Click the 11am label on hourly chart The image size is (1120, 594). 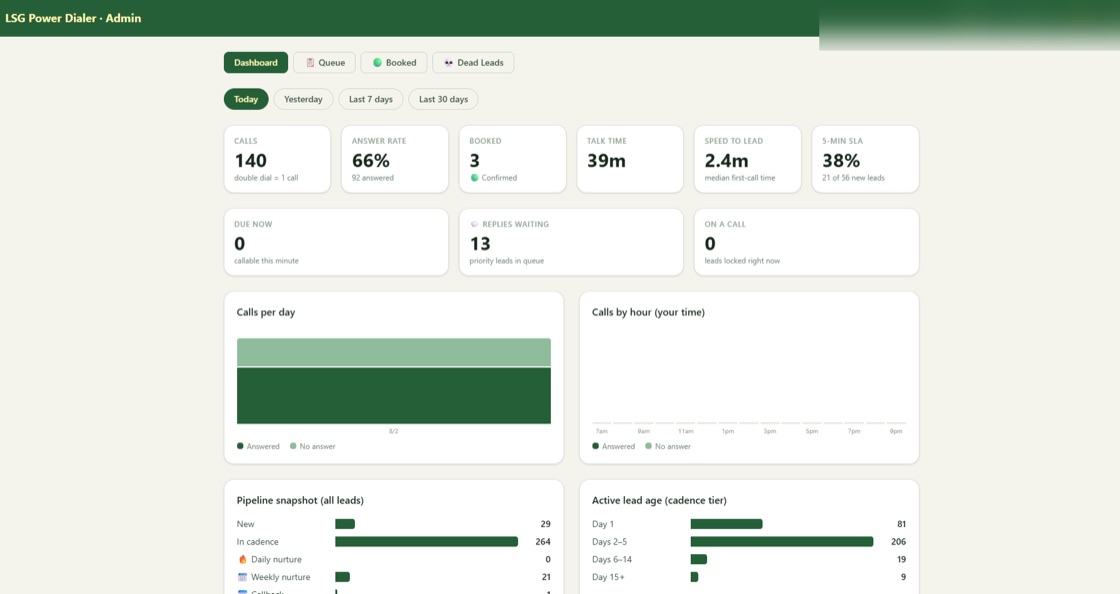click(686, 431)
